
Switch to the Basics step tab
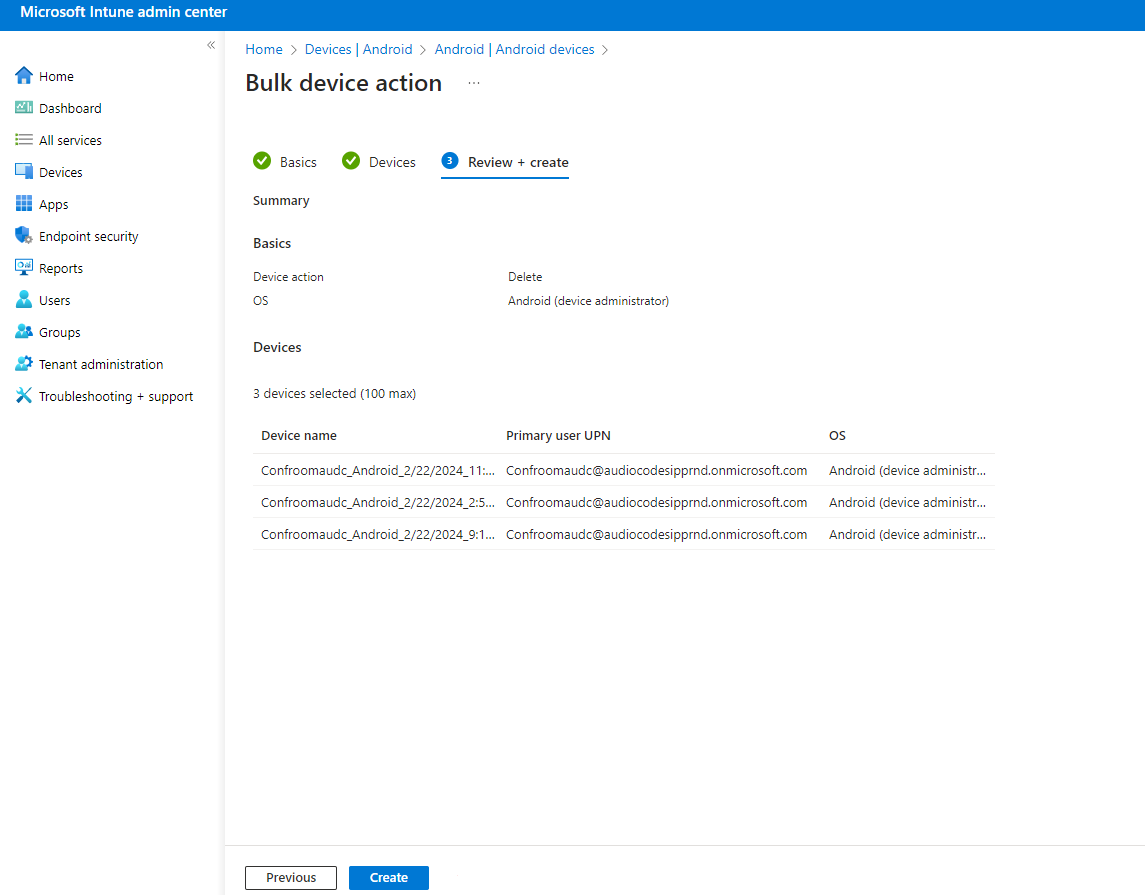click(x=285, y=162)
